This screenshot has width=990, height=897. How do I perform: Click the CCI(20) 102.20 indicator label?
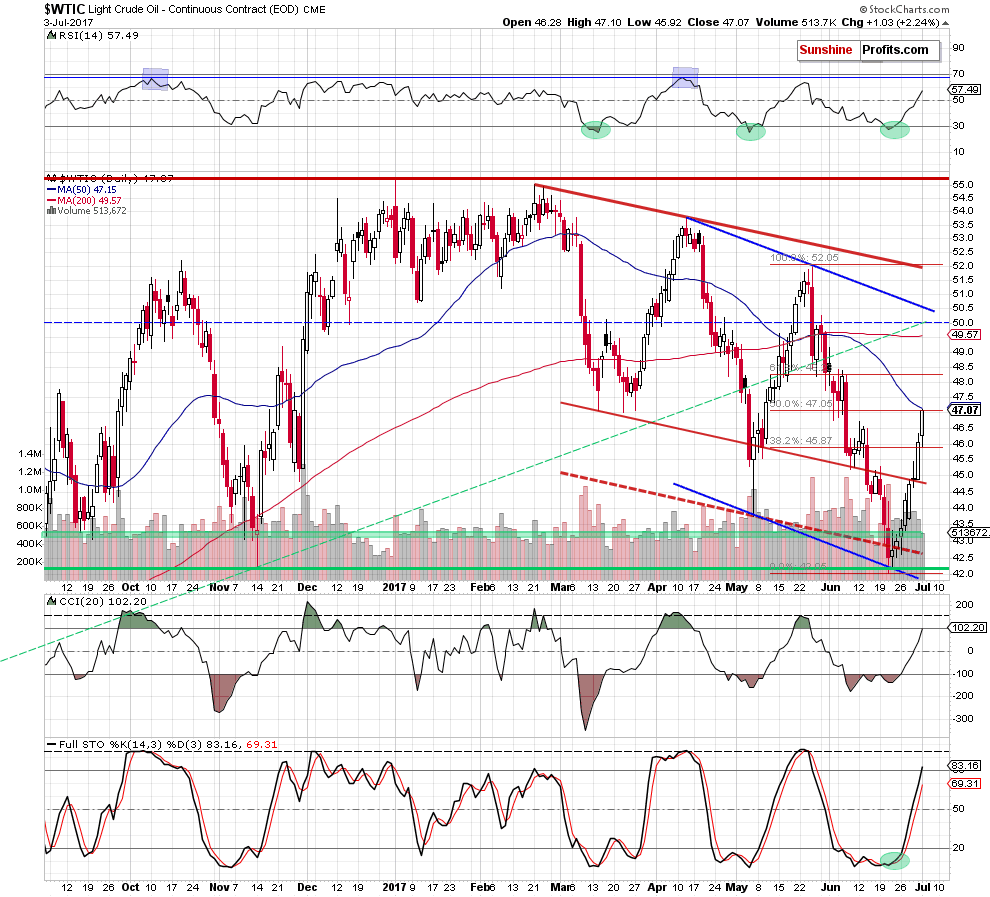pos(102,602)
